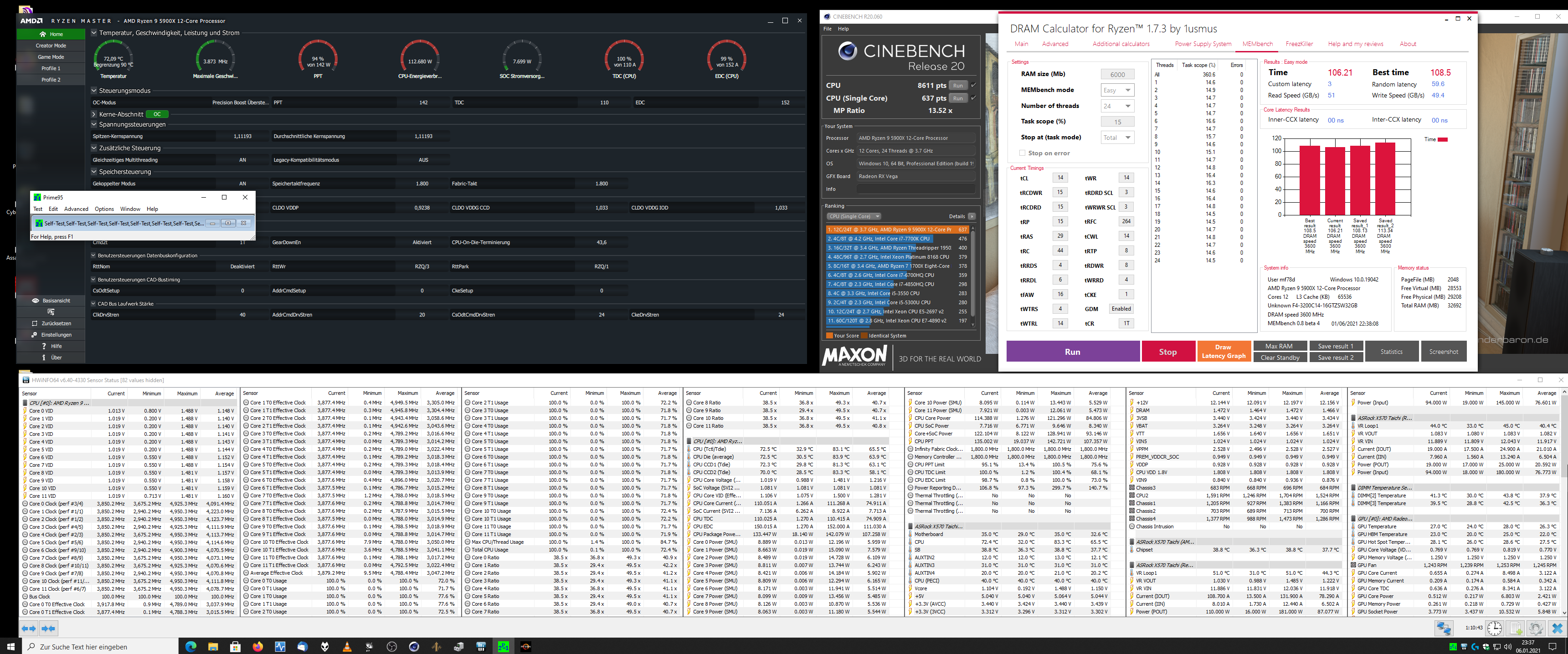Click Ryzen Master Home sidebar item
1568x654 pixels.
pyautogui.click(x=51, y=34)
